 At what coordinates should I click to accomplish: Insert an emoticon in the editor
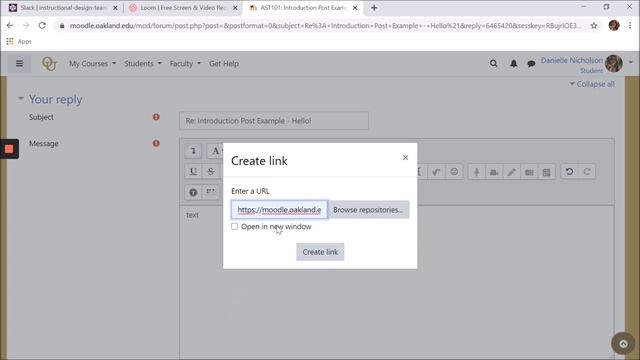pos(454,172)
